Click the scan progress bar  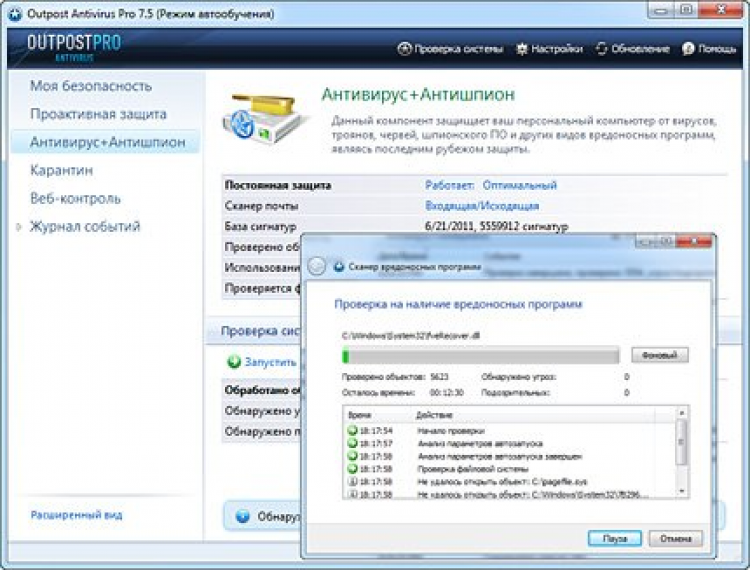[x=480, y=356]
